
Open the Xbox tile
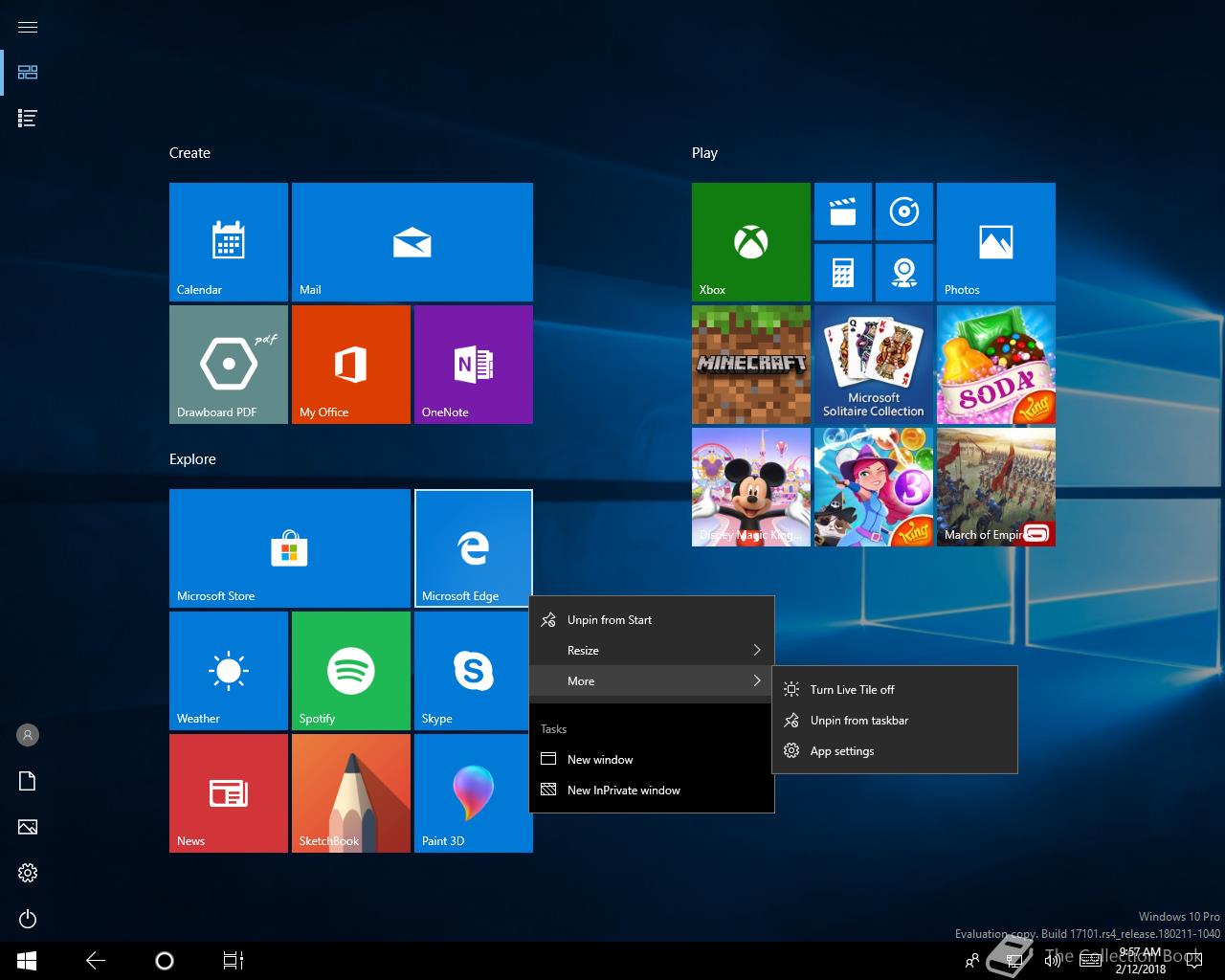pos(751,242)
